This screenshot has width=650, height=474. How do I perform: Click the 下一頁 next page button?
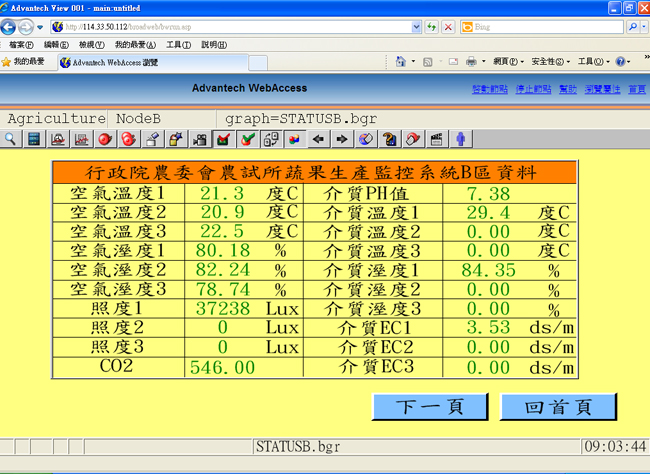430,407
